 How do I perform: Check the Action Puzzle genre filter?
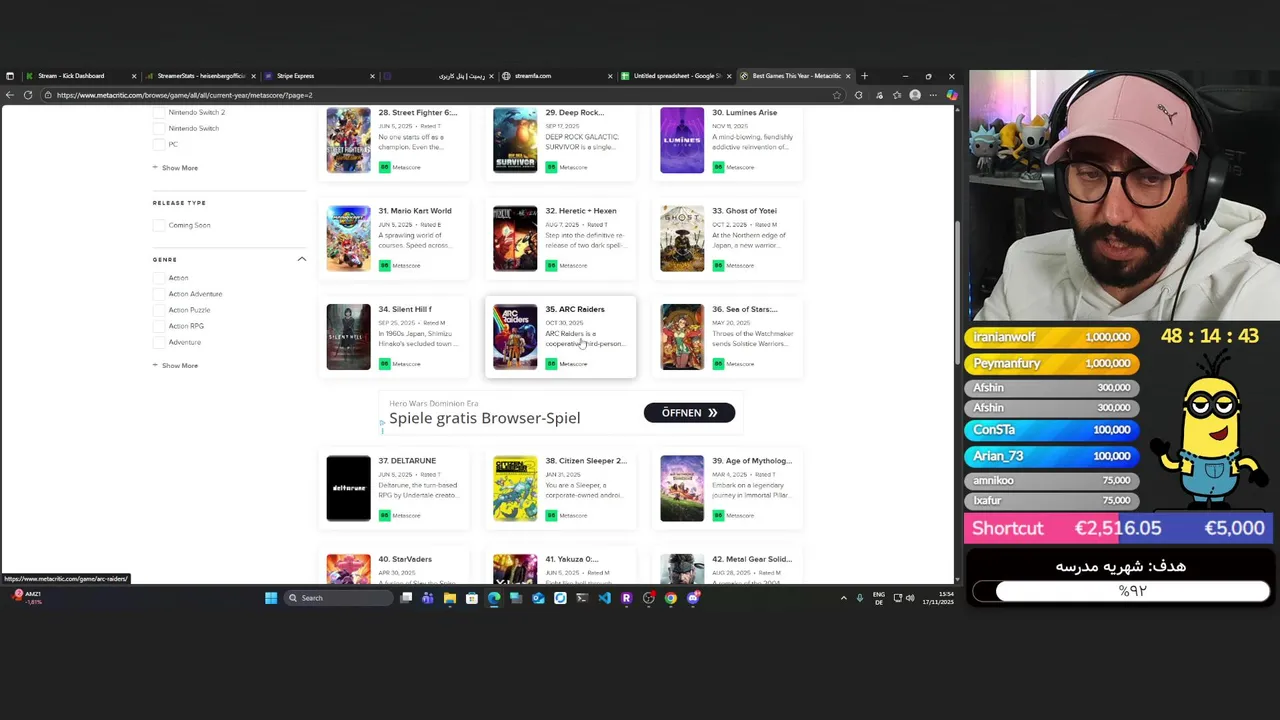[x=159, y=310]
